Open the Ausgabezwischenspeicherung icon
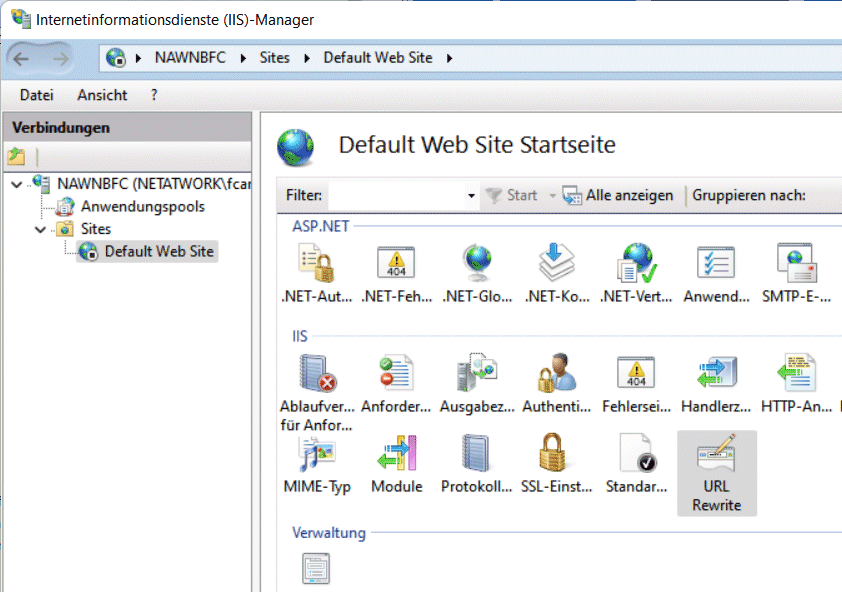The image size is (842, 592). (477, 372)
